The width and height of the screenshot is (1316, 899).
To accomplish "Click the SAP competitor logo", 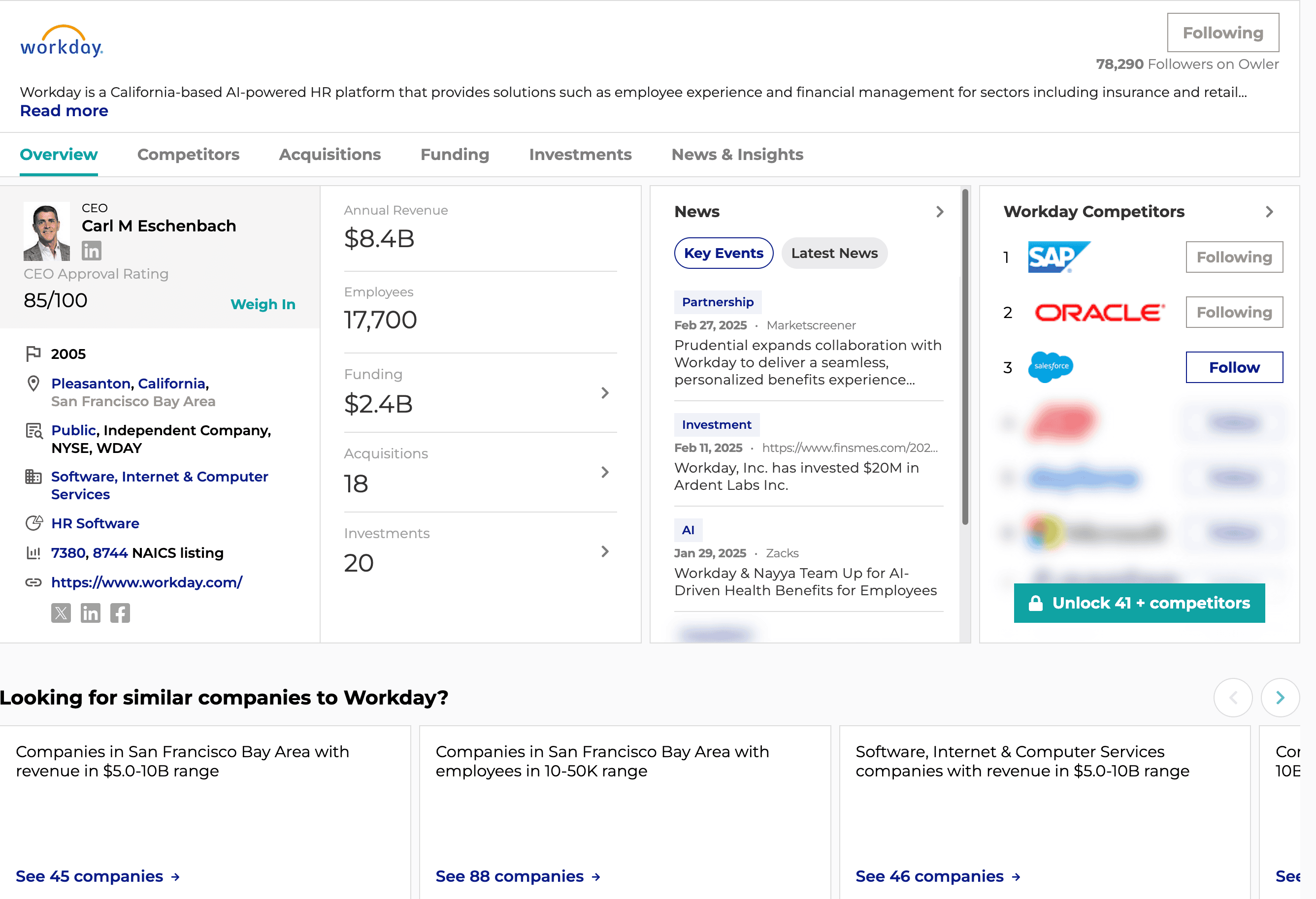I will [x=1058, y=257].
